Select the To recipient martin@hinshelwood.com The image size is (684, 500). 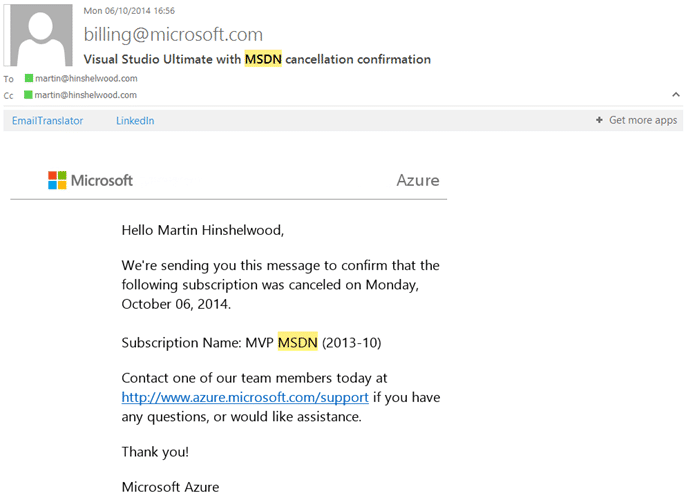[86, 79]
